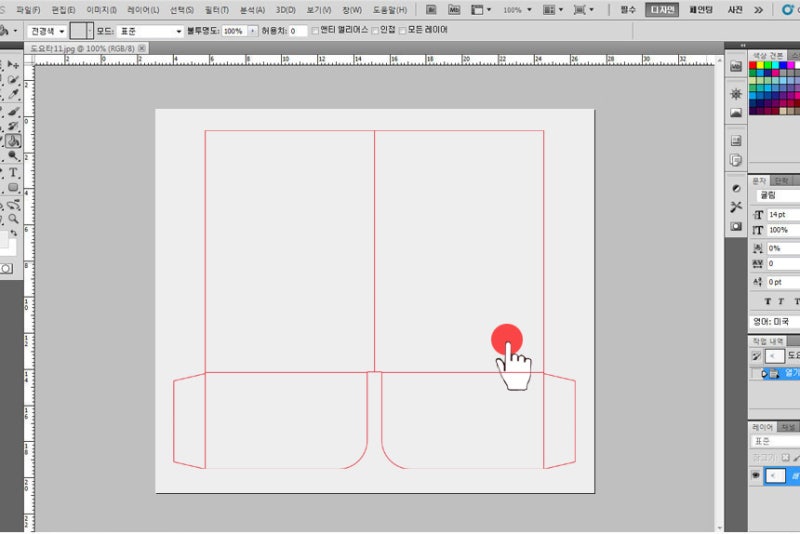Click the vertical scale IT icon
Viewport: 800px width, 534px height.
tap(758, 231)
